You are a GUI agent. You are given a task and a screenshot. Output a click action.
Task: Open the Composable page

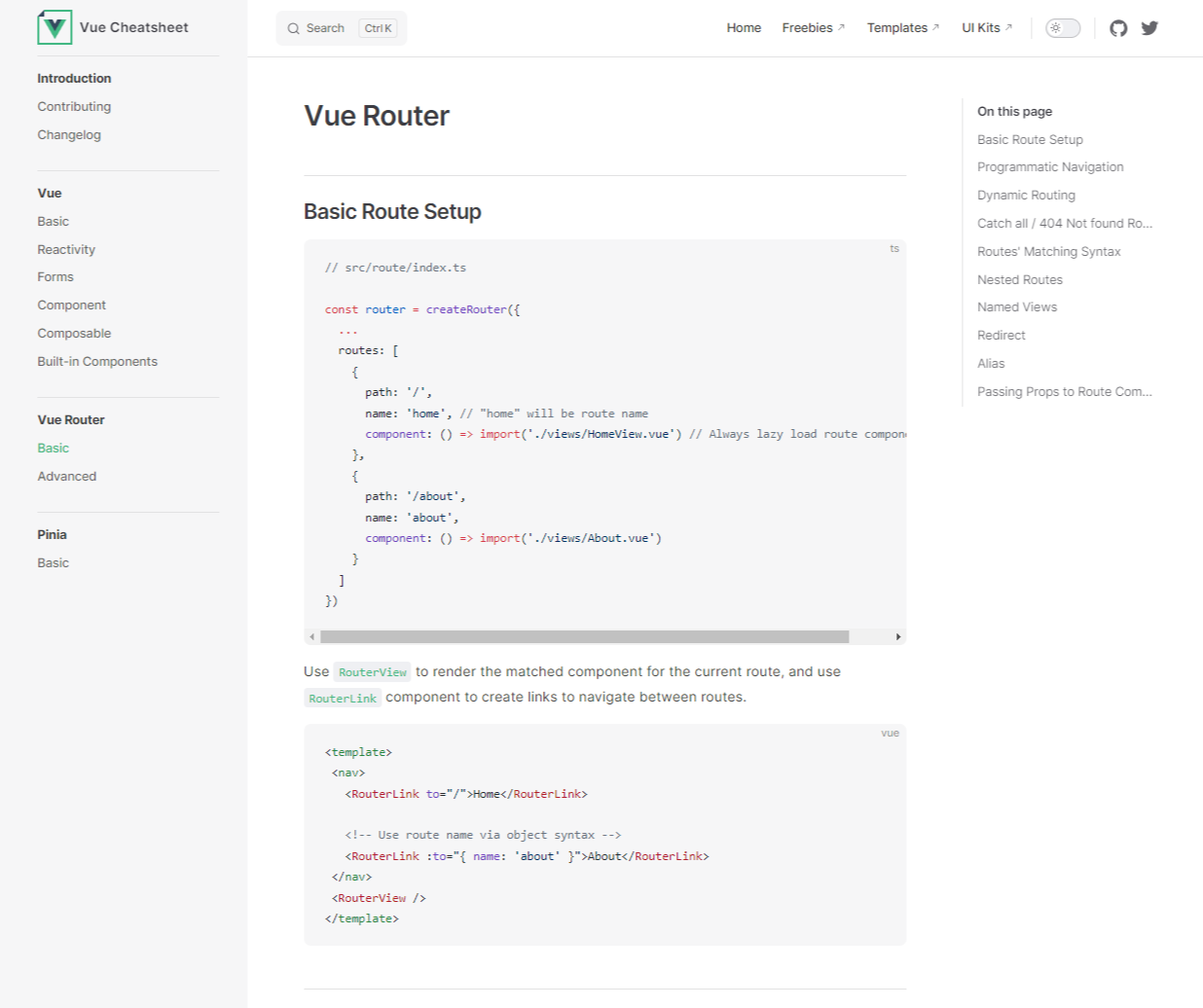[x=74, y=333]
